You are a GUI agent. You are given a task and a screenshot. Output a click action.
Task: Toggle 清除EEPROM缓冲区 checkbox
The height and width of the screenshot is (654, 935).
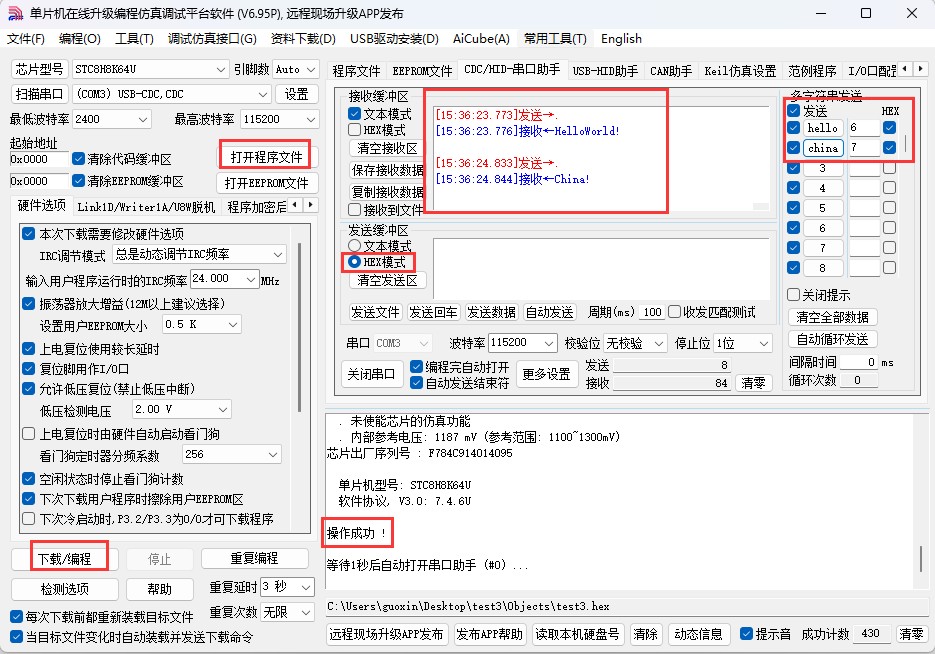point(78,181)
